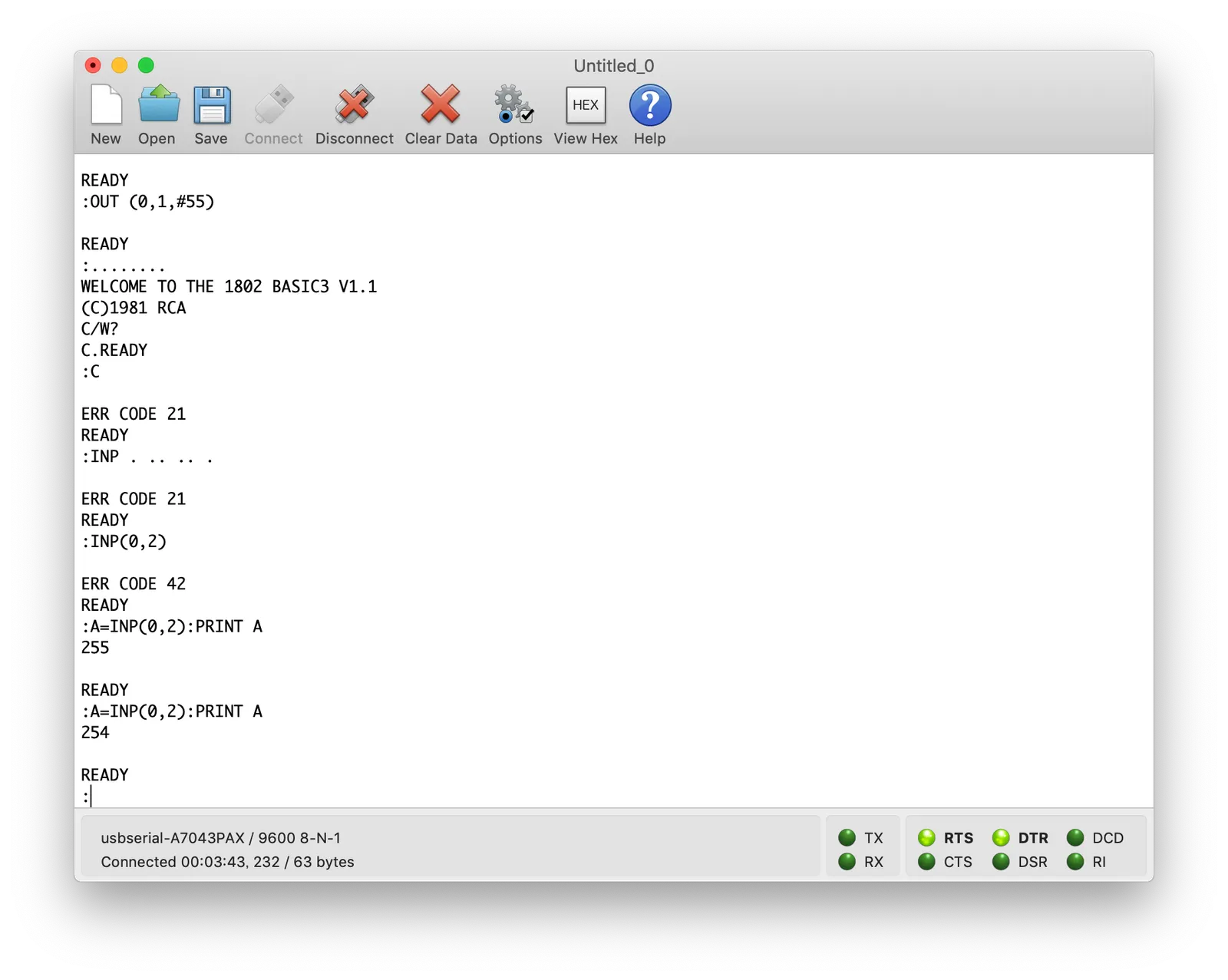Open a file with the Open icon
Viewport: 1228px width, 980px height.
pyautogui.click(x=158, y=105)
